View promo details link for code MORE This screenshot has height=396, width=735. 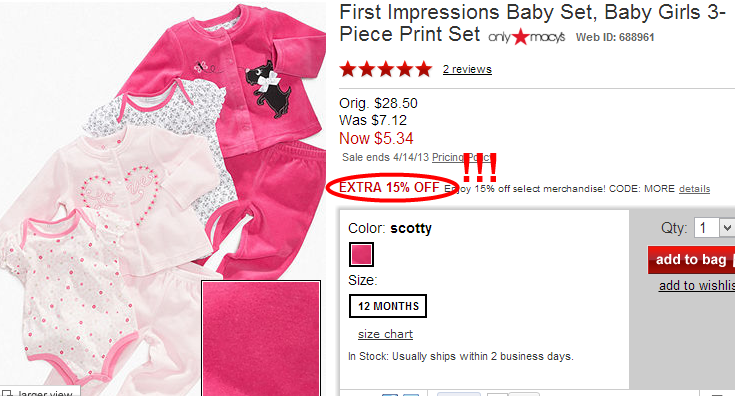(x=694, y=189)
